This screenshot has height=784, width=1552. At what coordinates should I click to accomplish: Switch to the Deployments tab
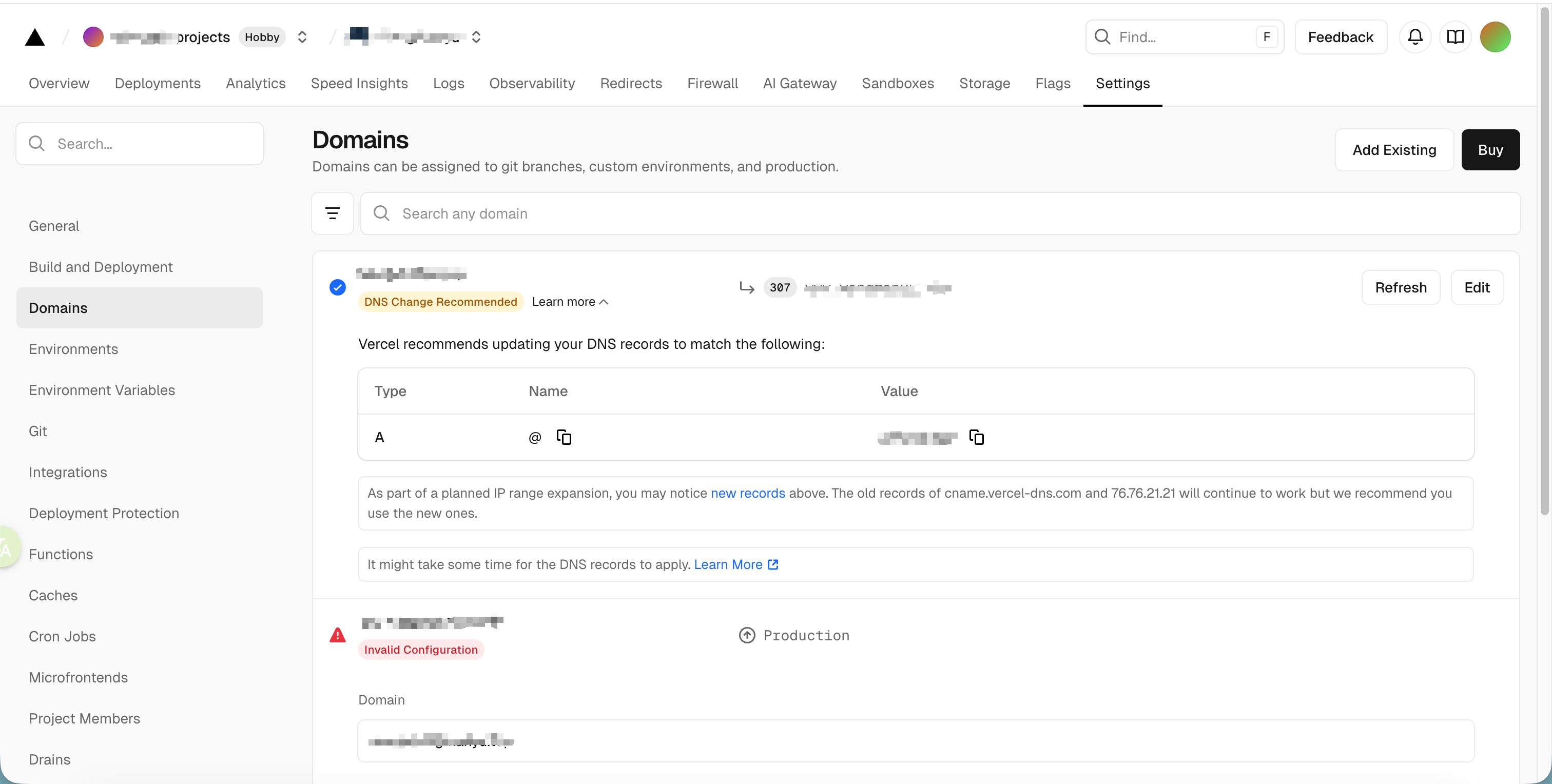click(157, 83)
